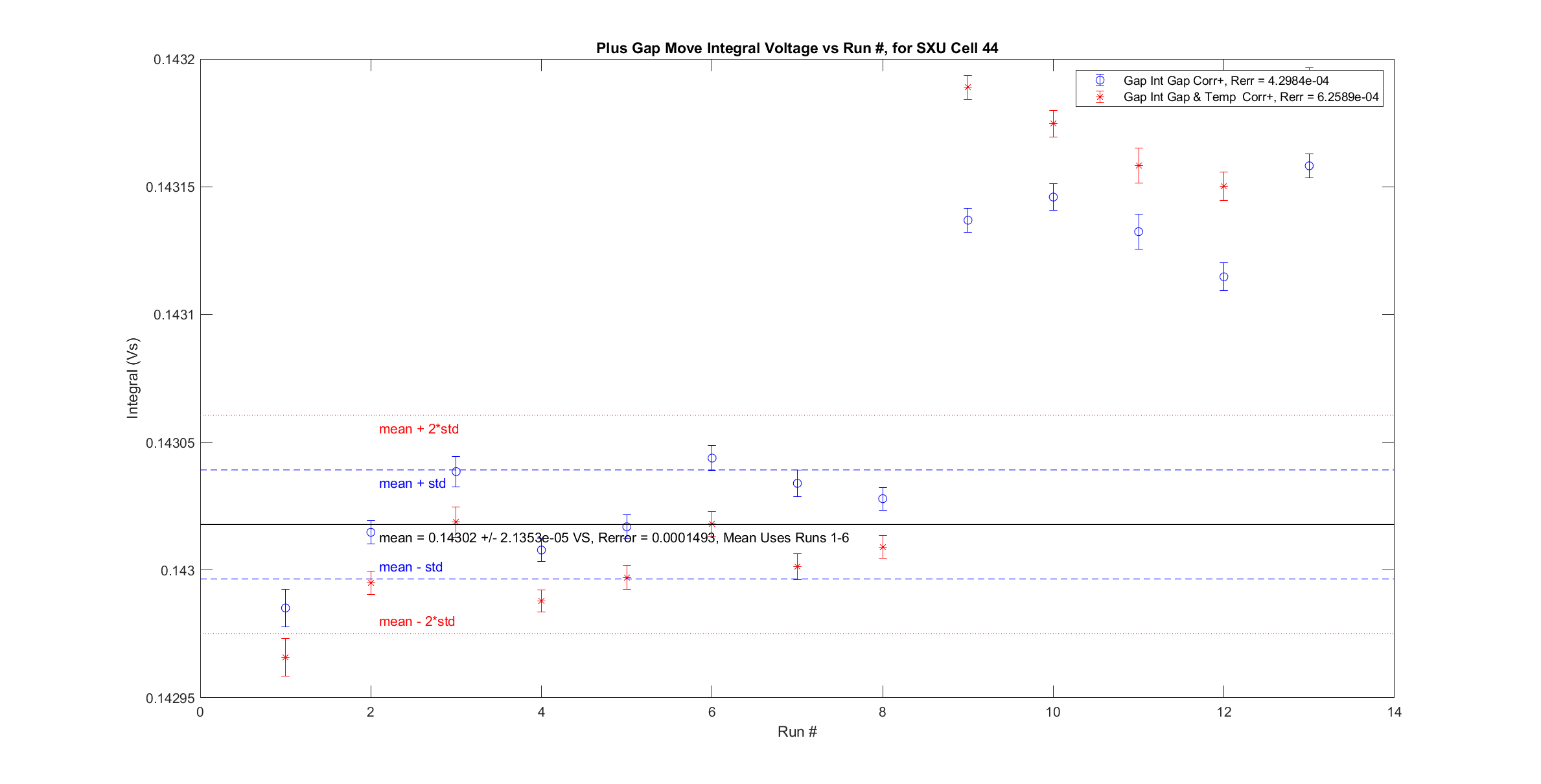Click the 'mean - 2*std' red label
This screenshot has height=784, width=1541.
[x=417, y=621]
